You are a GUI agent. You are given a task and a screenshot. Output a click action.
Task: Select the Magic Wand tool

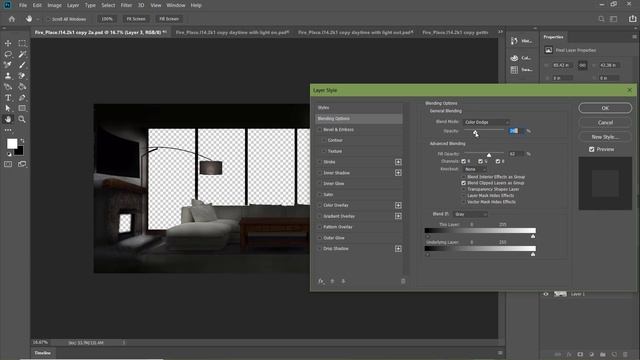[x=22, y=54]
